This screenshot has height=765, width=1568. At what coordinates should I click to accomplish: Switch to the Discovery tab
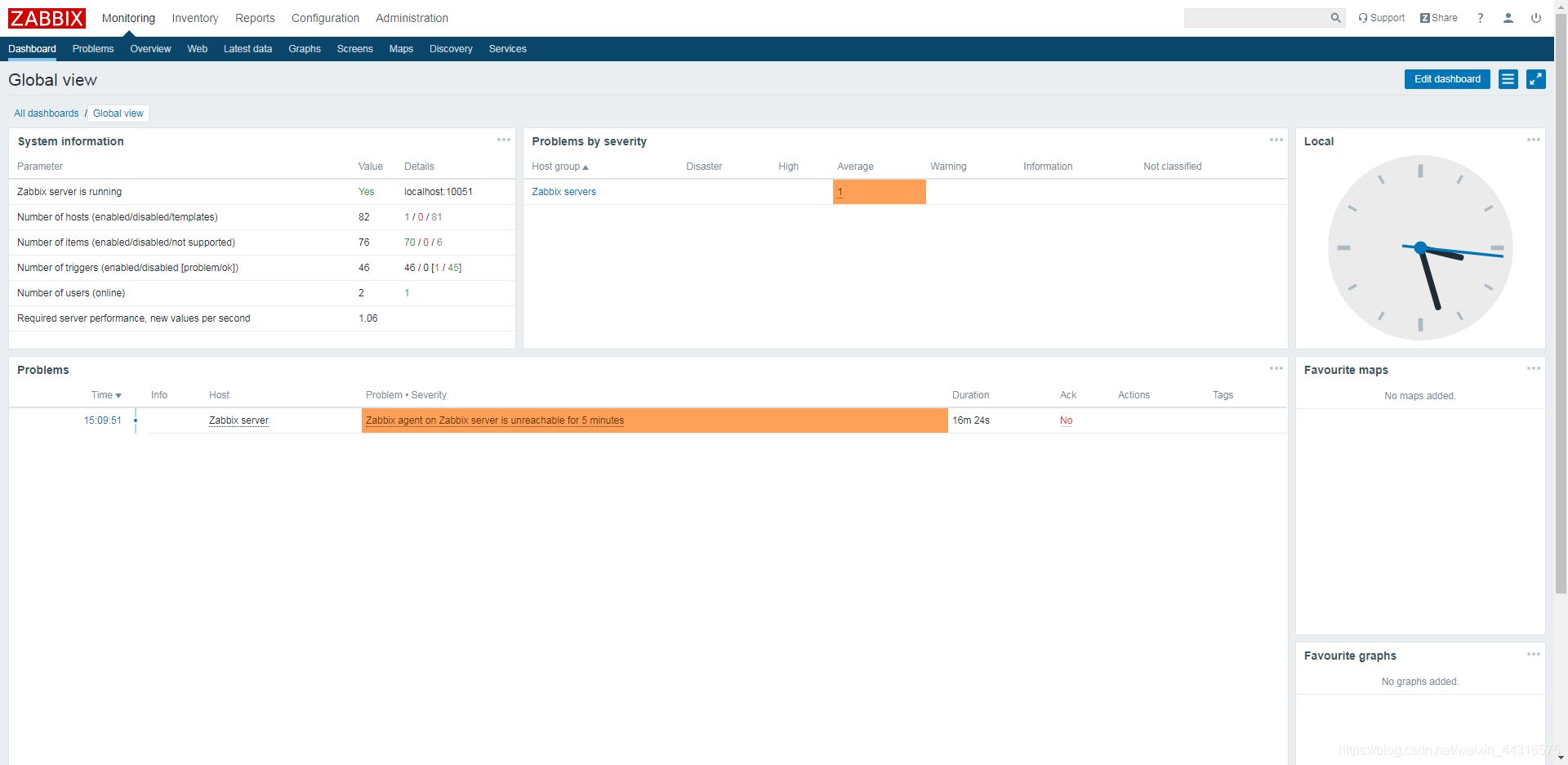click(451, 49)
